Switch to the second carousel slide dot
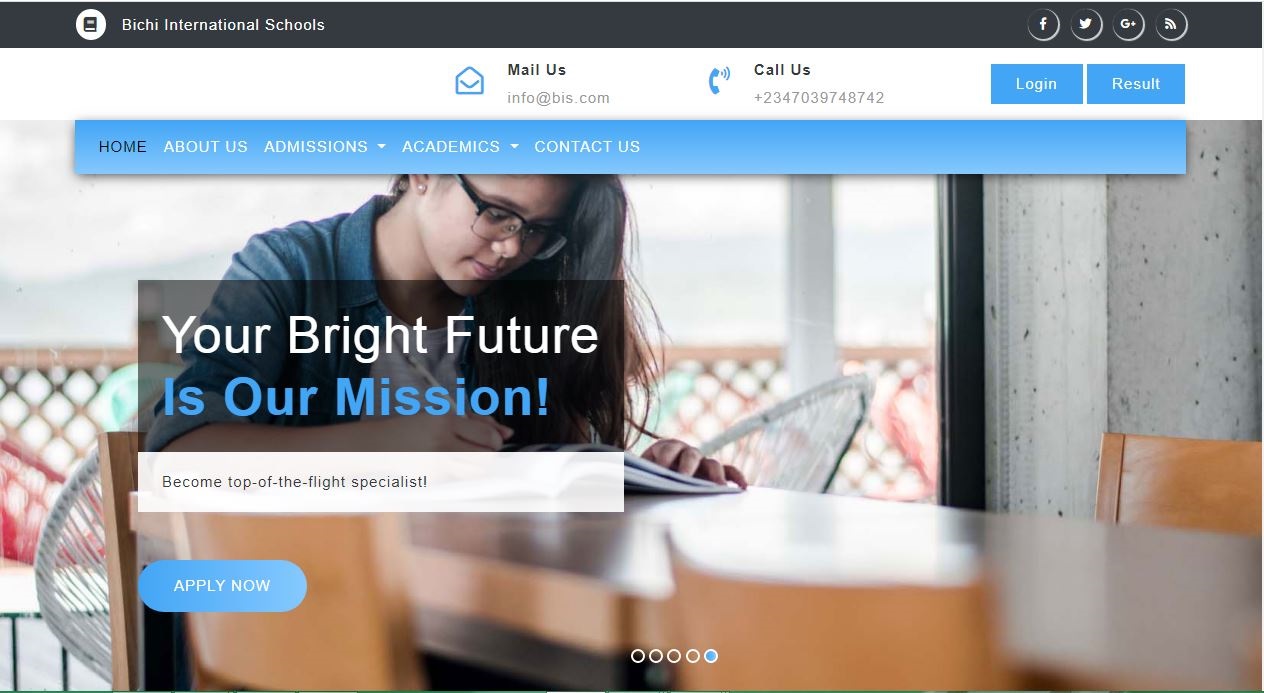Image resolution: width=1264 pixels, height=693 pixels. click(656, 656)
